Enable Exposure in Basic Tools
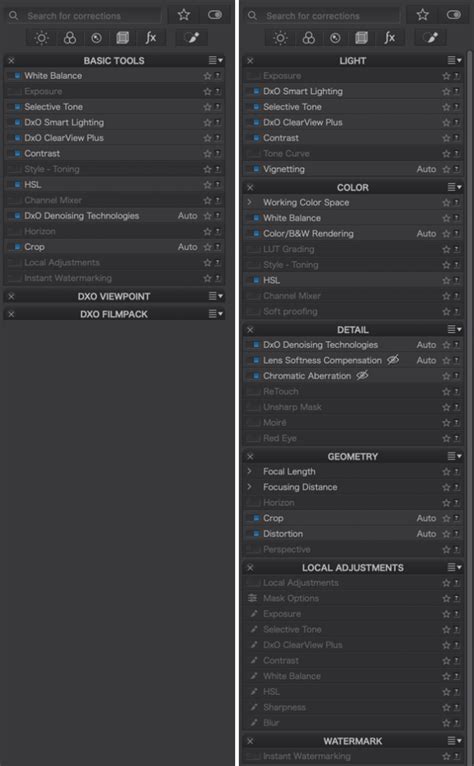 tap(14, 91)
